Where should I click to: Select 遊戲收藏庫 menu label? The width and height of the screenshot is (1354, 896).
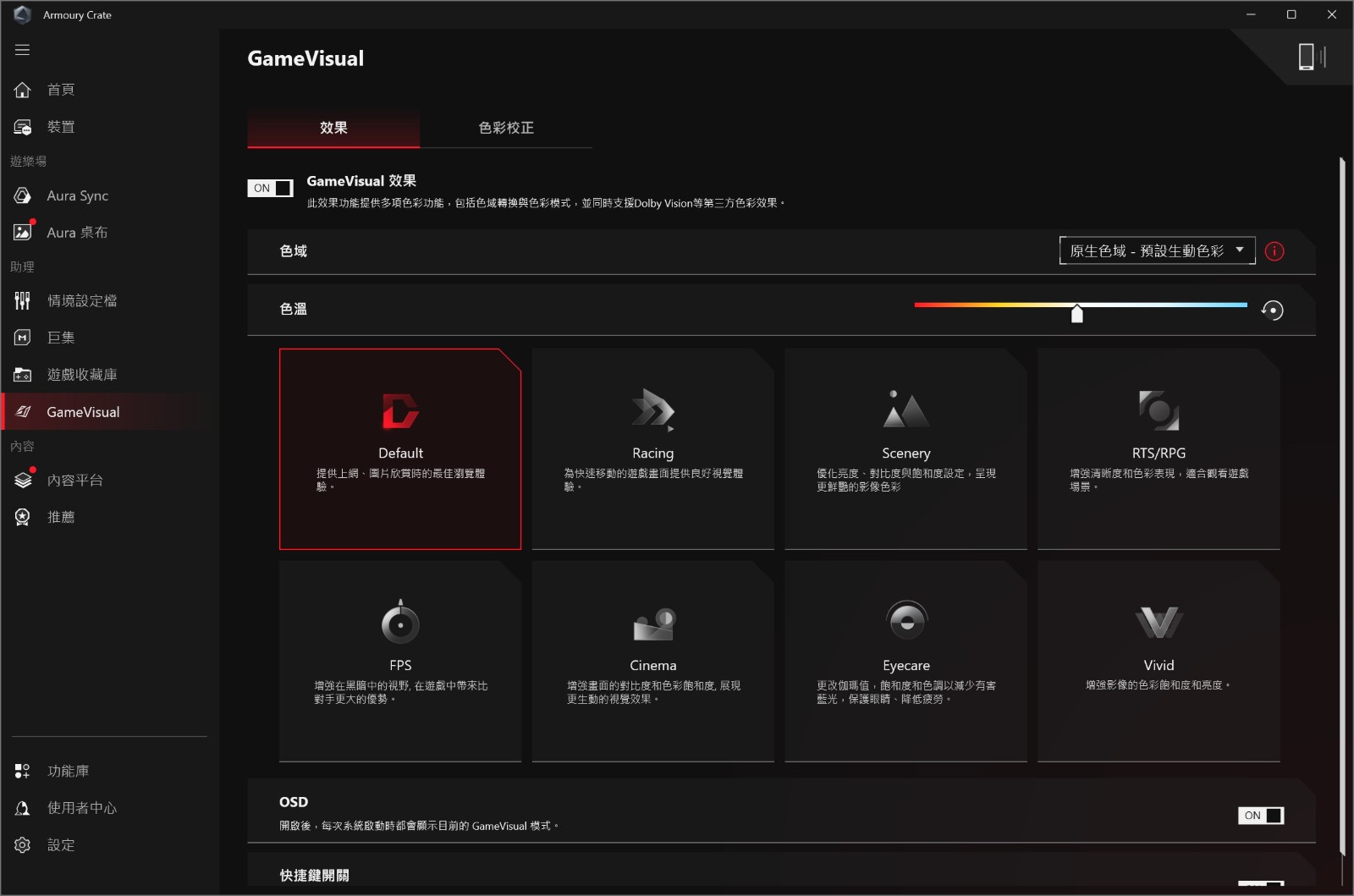[82, 375]
